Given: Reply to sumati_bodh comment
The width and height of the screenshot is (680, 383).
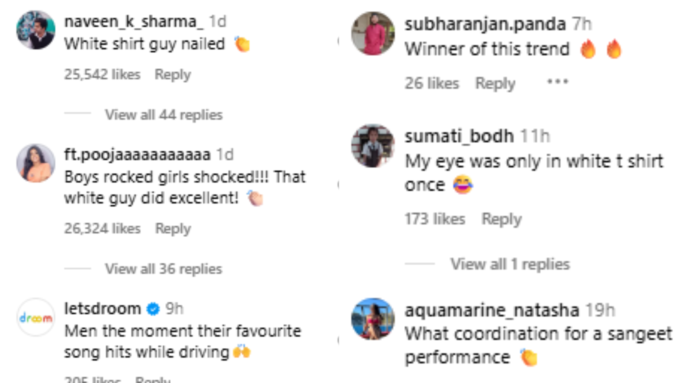Looking at the screenshot, I should click(502, 219).
